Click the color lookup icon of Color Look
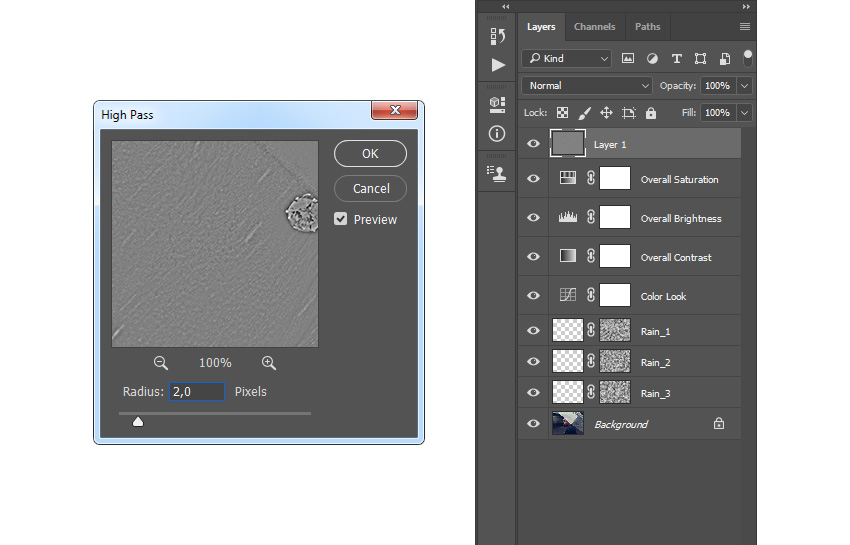The image size is (850, 545). click(x=568, y=295)
